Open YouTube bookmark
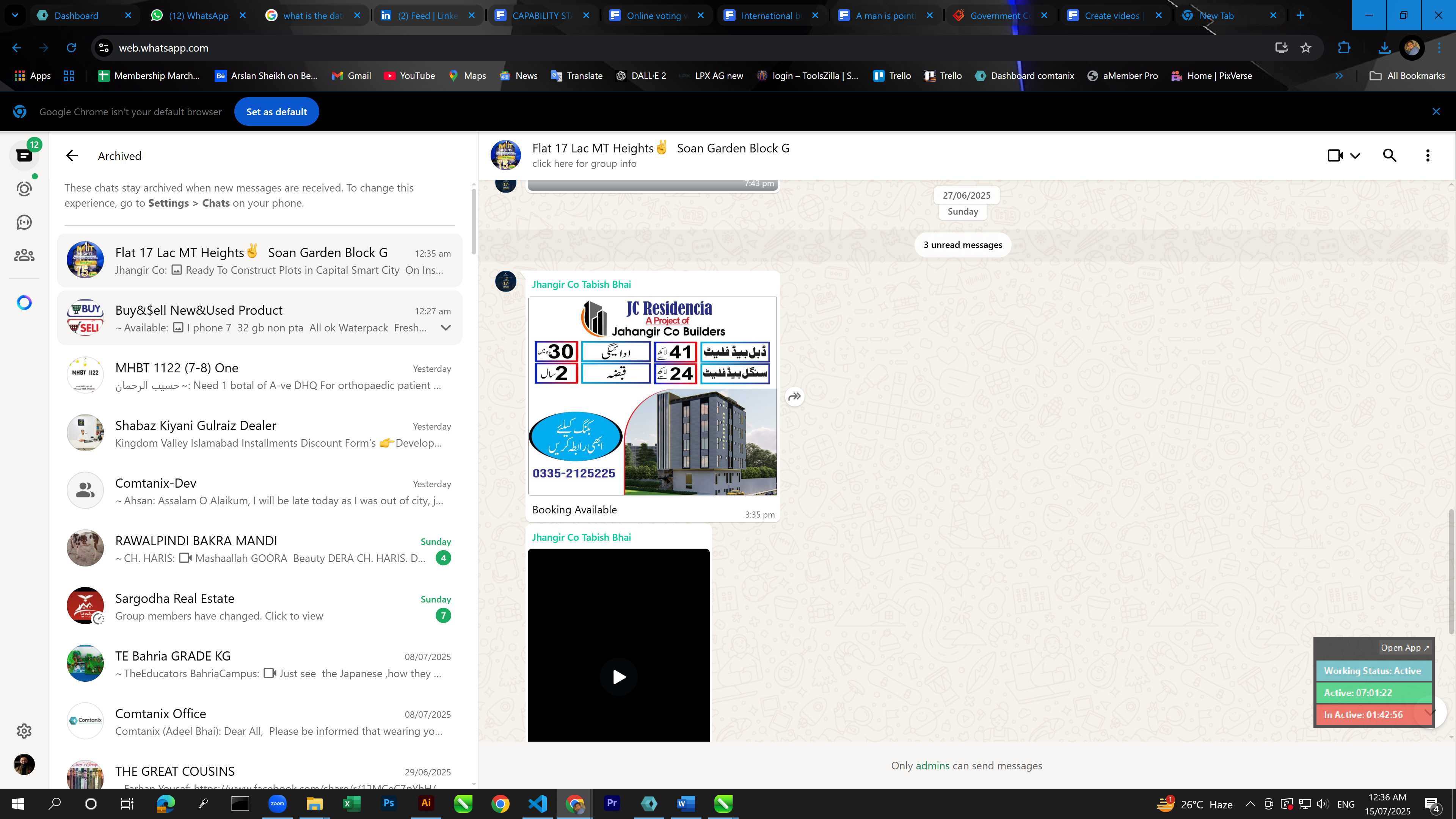1456x819 pixels. pos(409,76)
